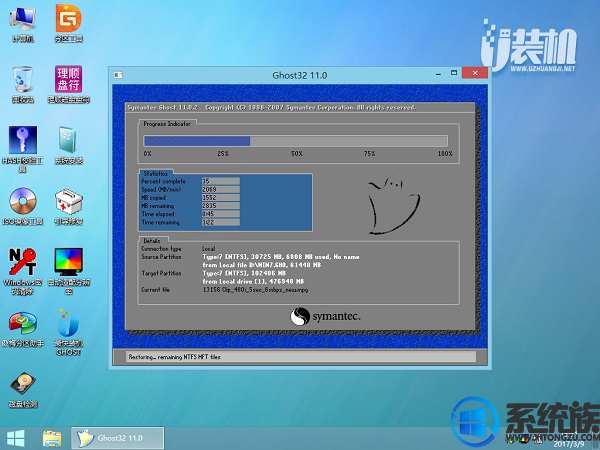Launch the NT Windows password tool icon
The height and width of the screenshot is (450, 600).
pyautogui.click(x=22, y=262)
